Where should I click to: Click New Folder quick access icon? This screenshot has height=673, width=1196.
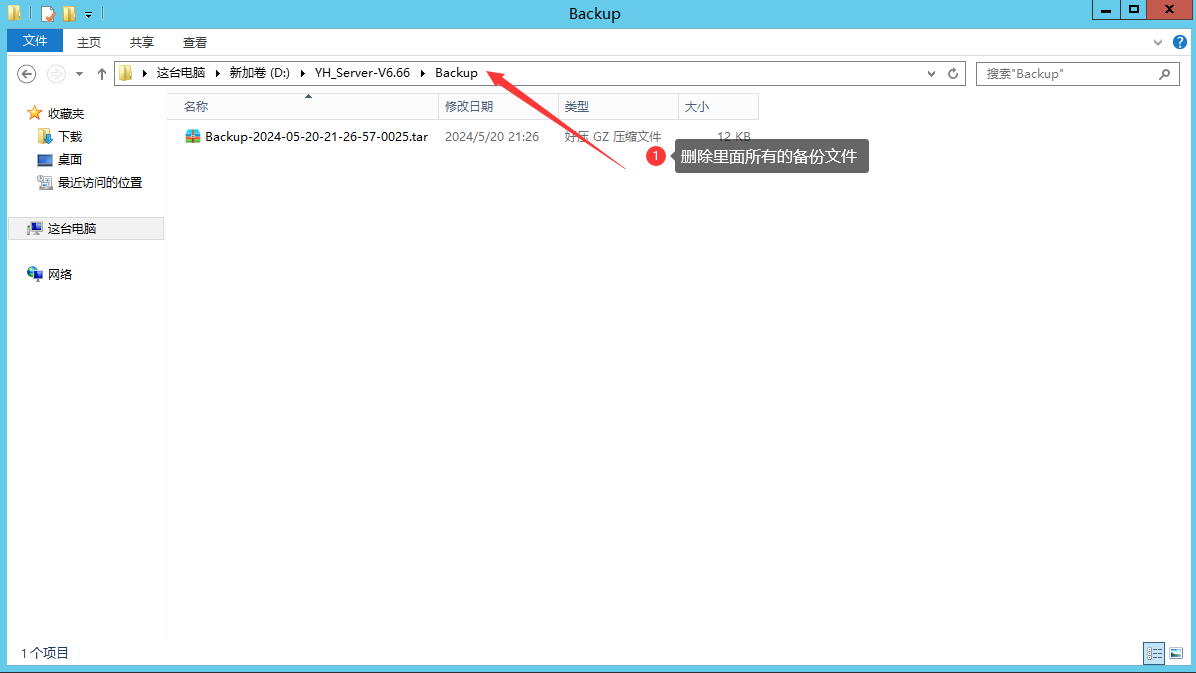click(69, 14)
